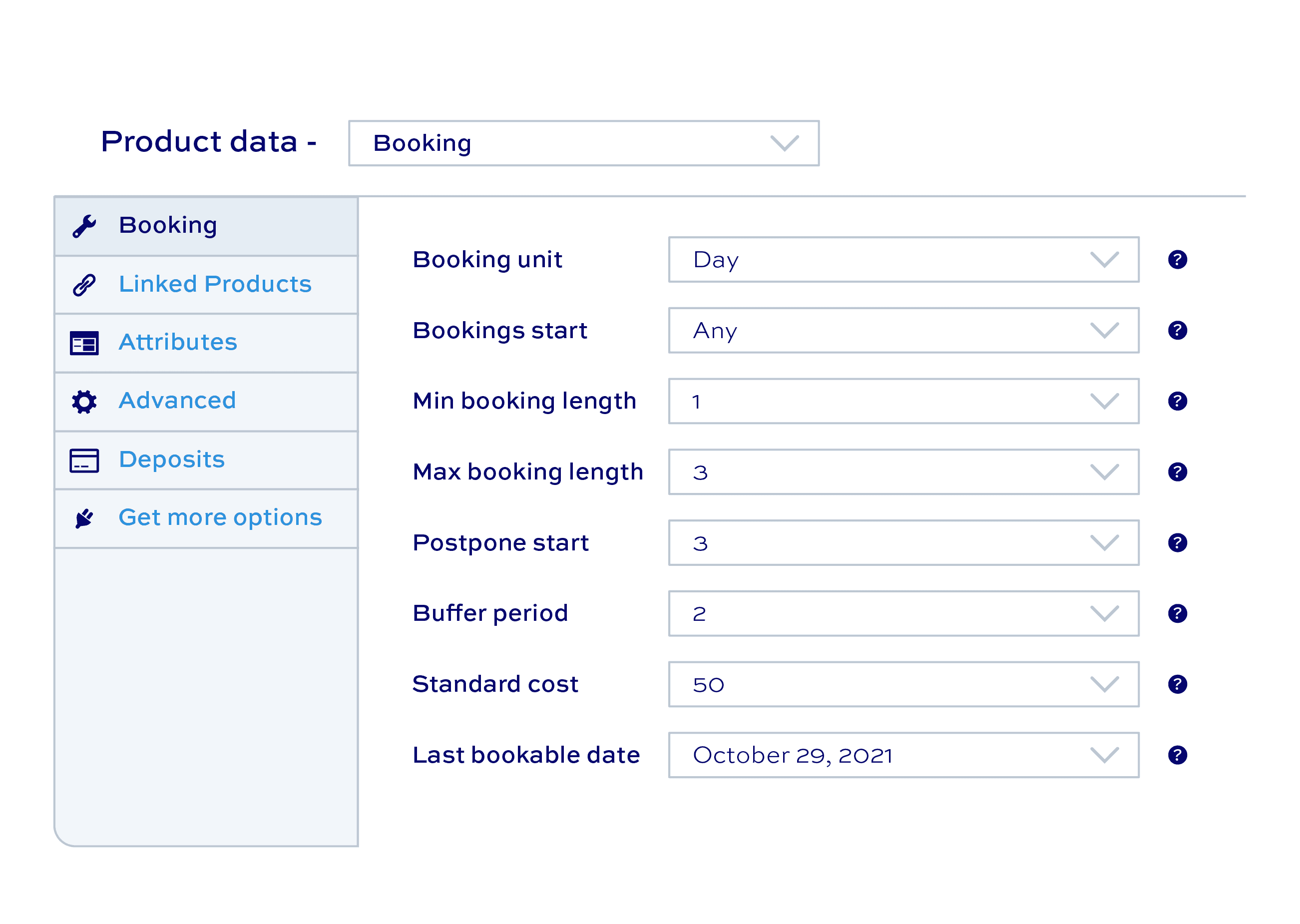Show help for Postpone start
Screen dimensions: 1300x924
click(x=1177, y=542)
